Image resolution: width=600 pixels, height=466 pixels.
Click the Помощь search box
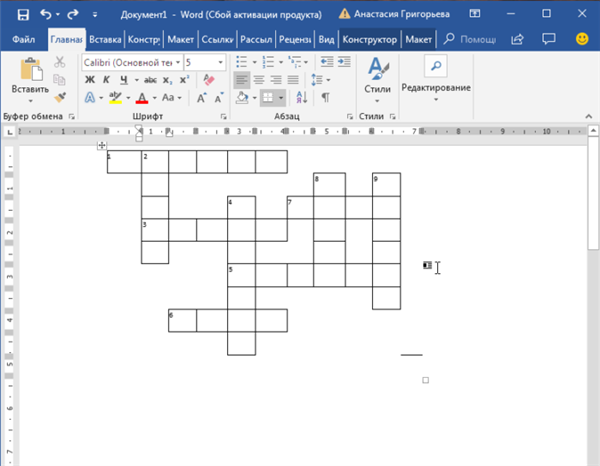coord(470,39)
